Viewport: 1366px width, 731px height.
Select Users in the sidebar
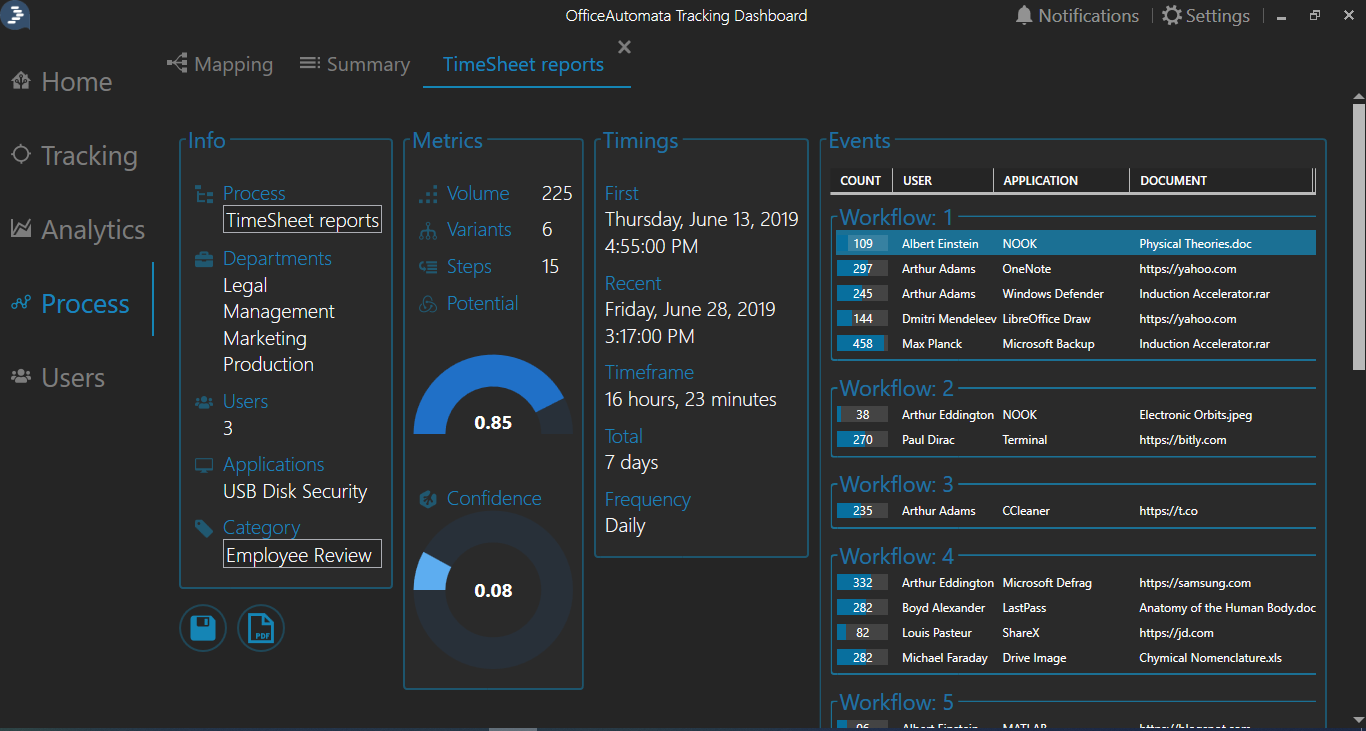(58, 378)
